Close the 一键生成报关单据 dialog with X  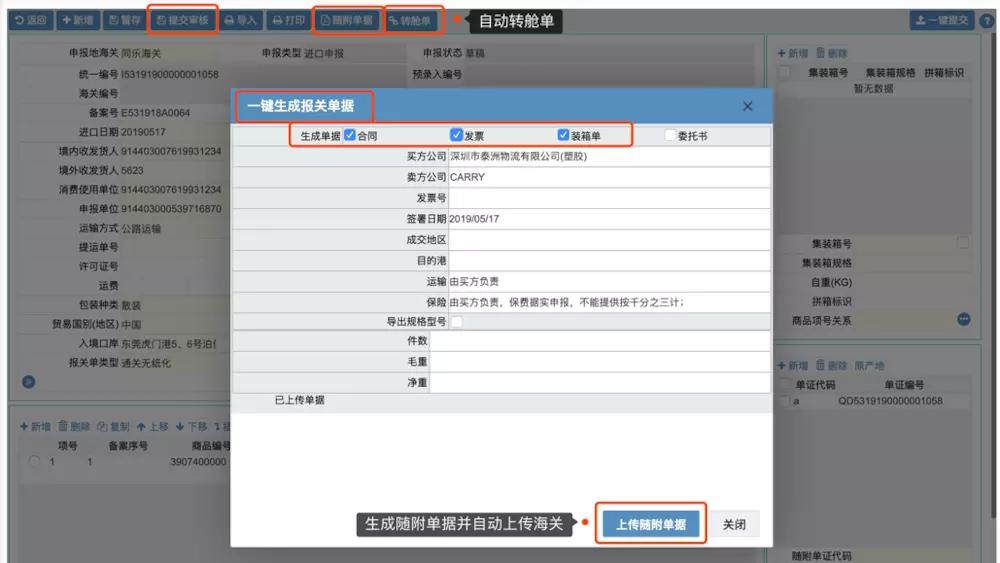coord(747,106)
